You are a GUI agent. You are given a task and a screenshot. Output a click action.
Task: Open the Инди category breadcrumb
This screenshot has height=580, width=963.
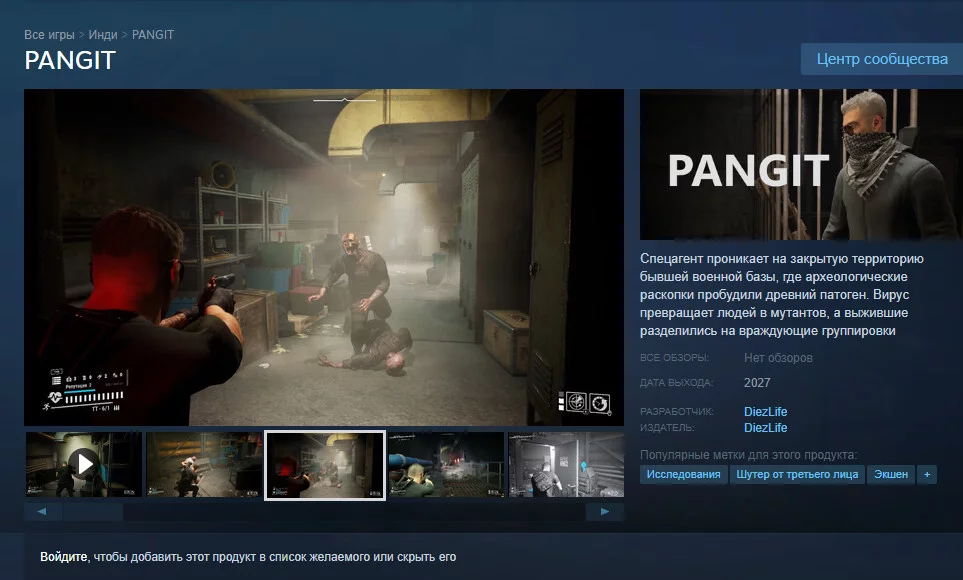pos(103,35)
